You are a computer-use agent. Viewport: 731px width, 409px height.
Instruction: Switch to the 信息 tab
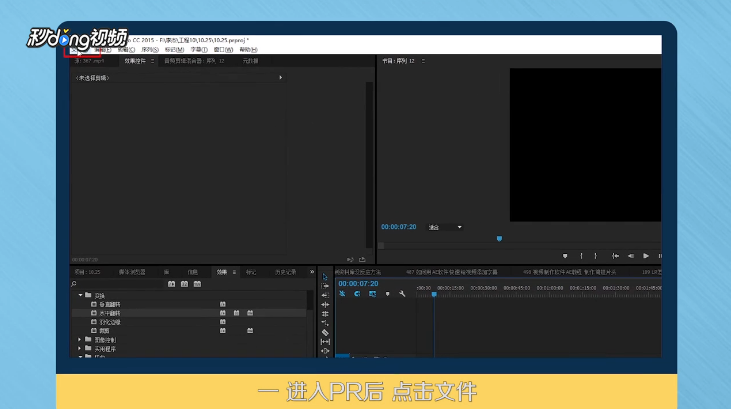click(x=193, y=272)
